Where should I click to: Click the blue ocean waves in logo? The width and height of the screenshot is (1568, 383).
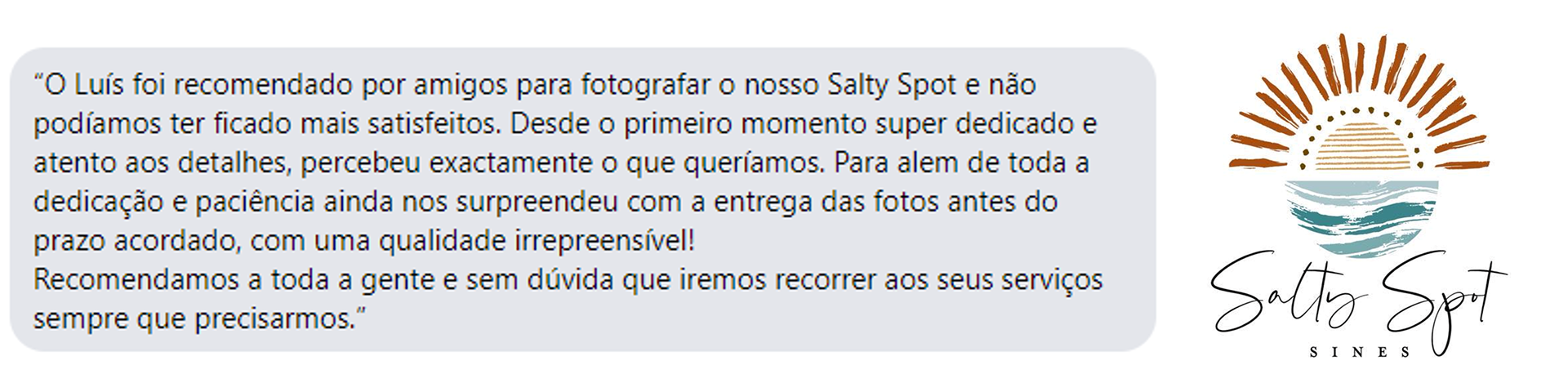pyautogui.click(x=1361, y=218)
